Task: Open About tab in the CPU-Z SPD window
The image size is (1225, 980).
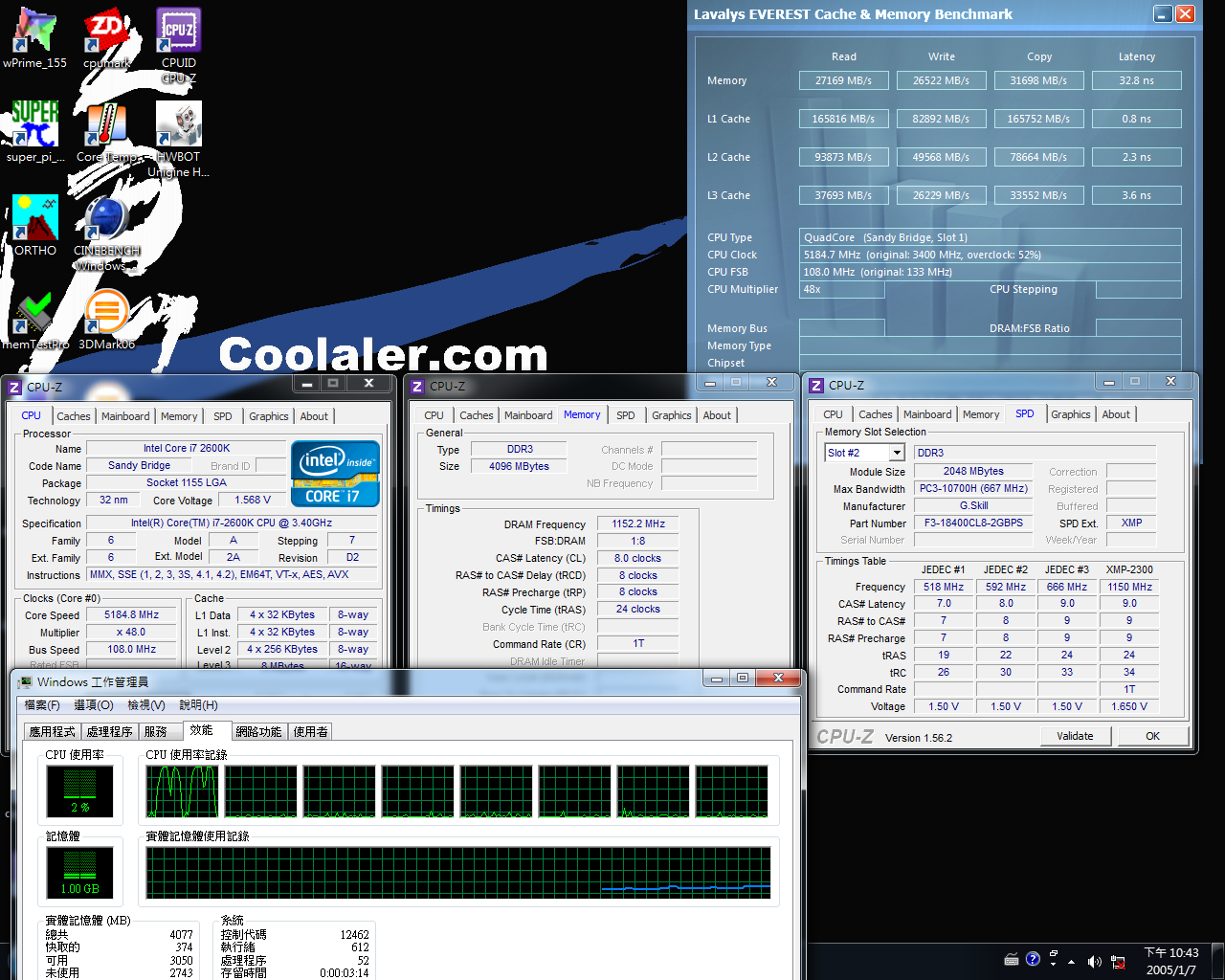Action: coord(1116,414)
